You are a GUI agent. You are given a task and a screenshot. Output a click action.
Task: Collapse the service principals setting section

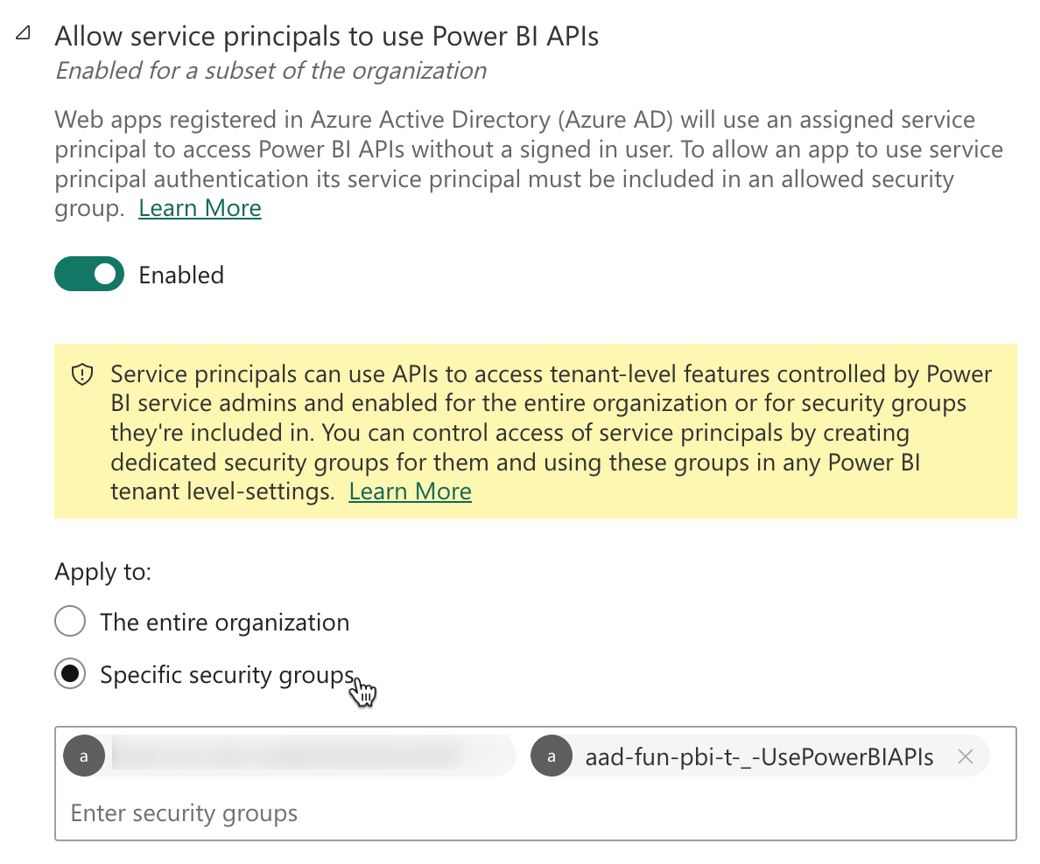point(22,34)
